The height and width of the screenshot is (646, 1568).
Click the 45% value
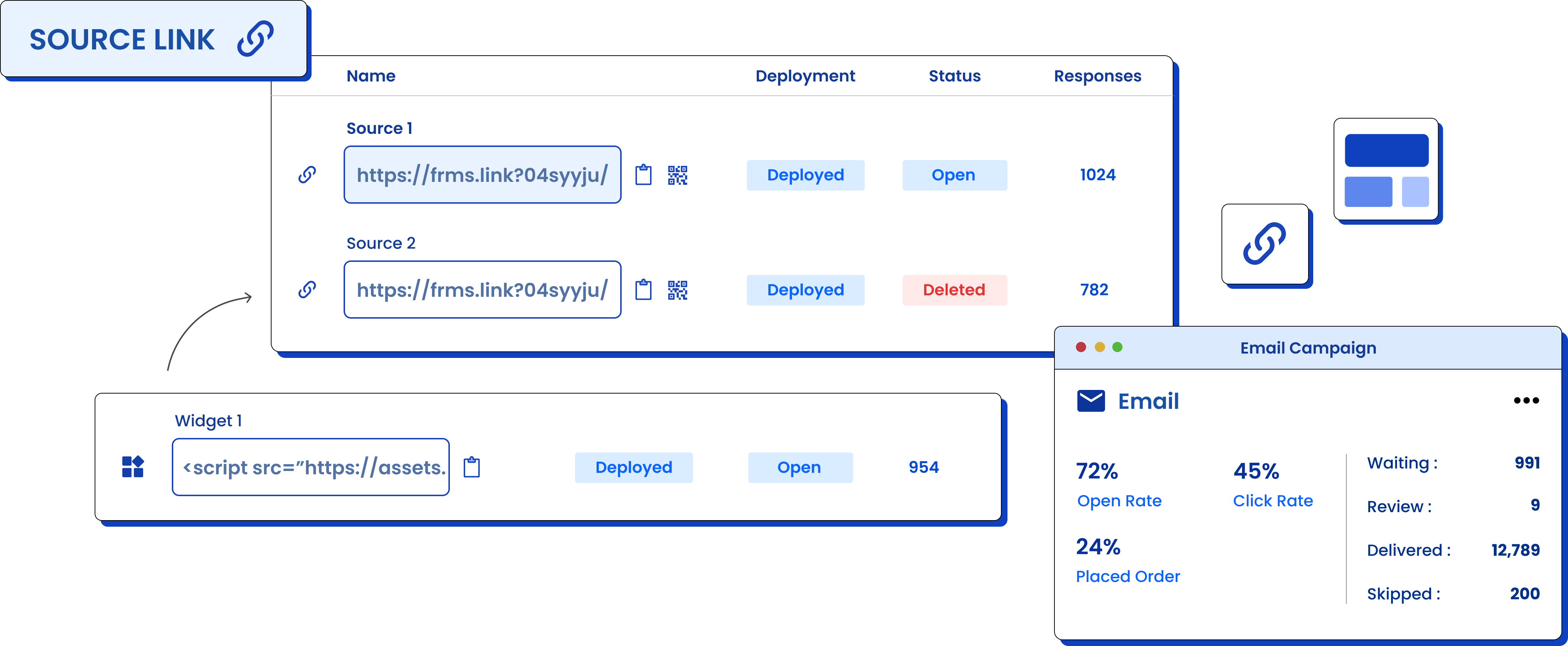click(1256, 471)
